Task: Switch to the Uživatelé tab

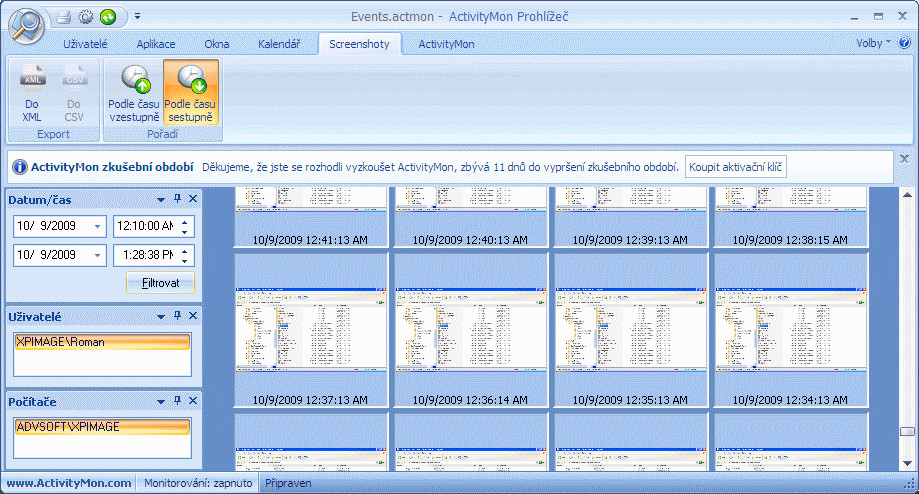Action: click(x=85, y=44)
